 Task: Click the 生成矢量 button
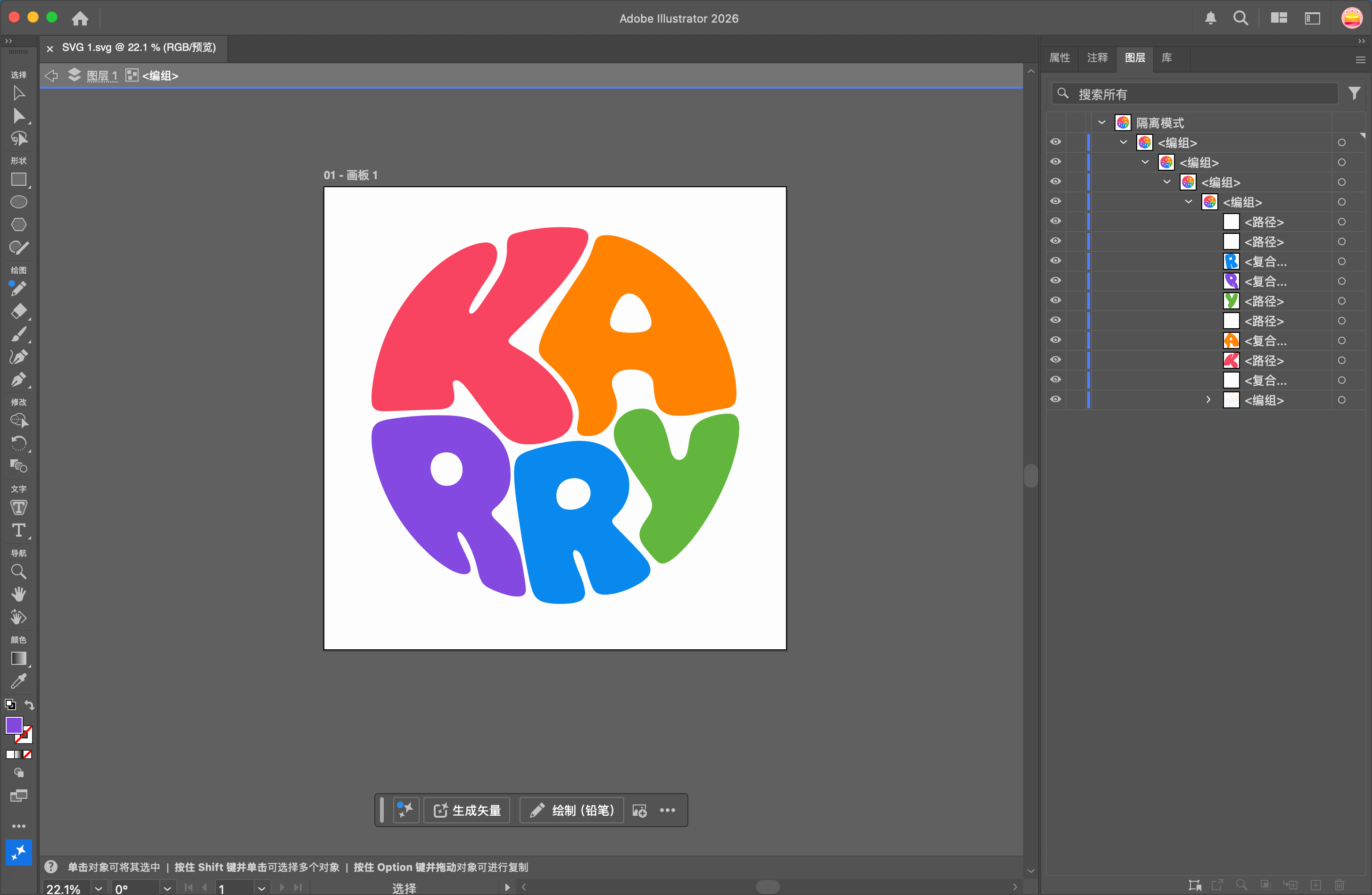click(468, 810)
